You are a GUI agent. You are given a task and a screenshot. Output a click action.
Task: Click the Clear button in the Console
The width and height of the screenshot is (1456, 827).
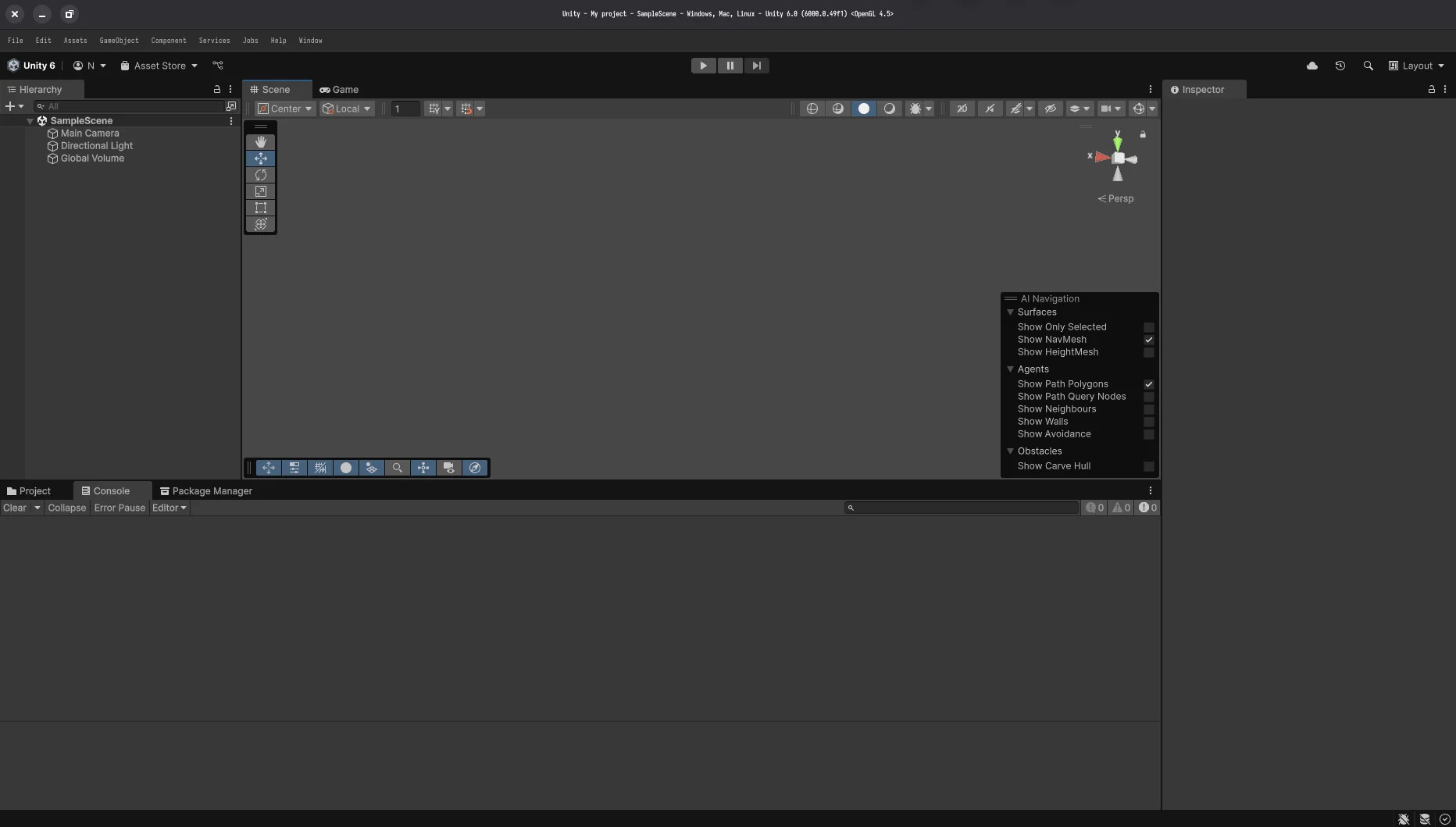14,508
